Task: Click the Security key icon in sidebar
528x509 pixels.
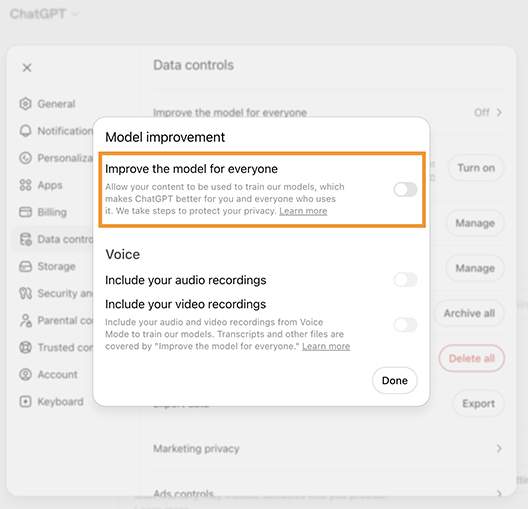Action: pyautogui.click(x=26, y=293)
